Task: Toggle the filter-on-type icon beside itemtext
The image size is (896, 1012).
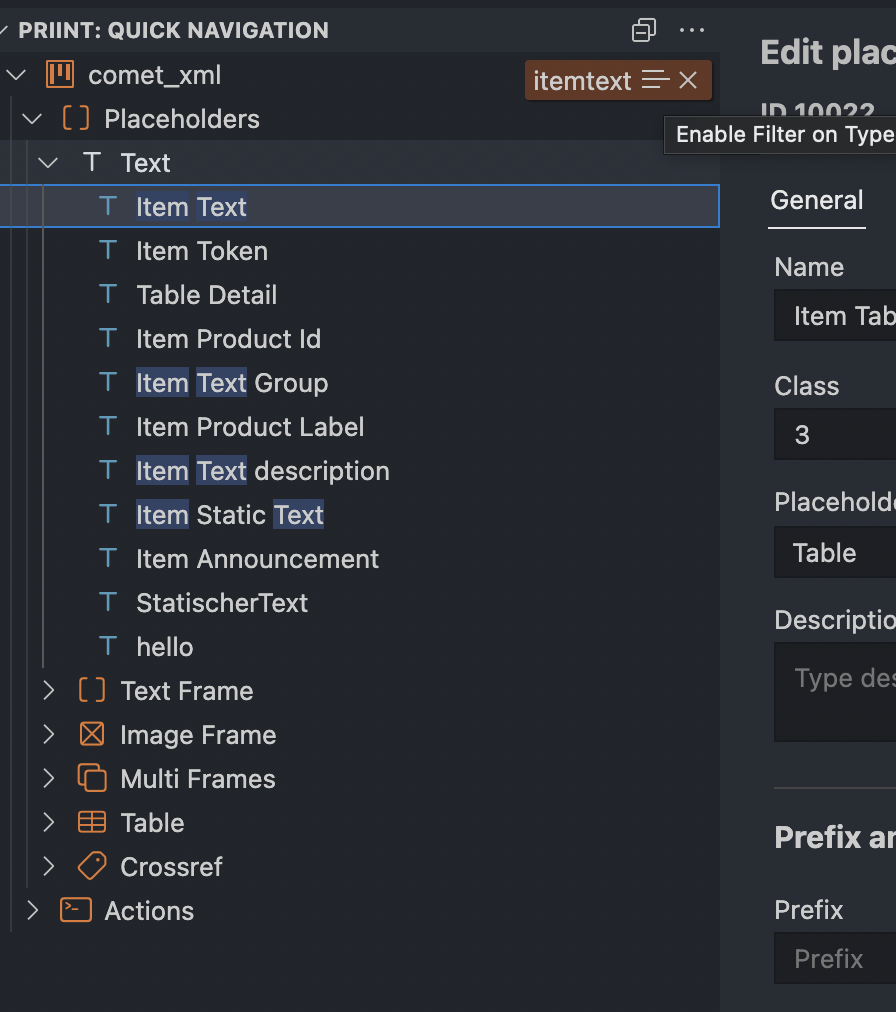Action: coord(655,80)
